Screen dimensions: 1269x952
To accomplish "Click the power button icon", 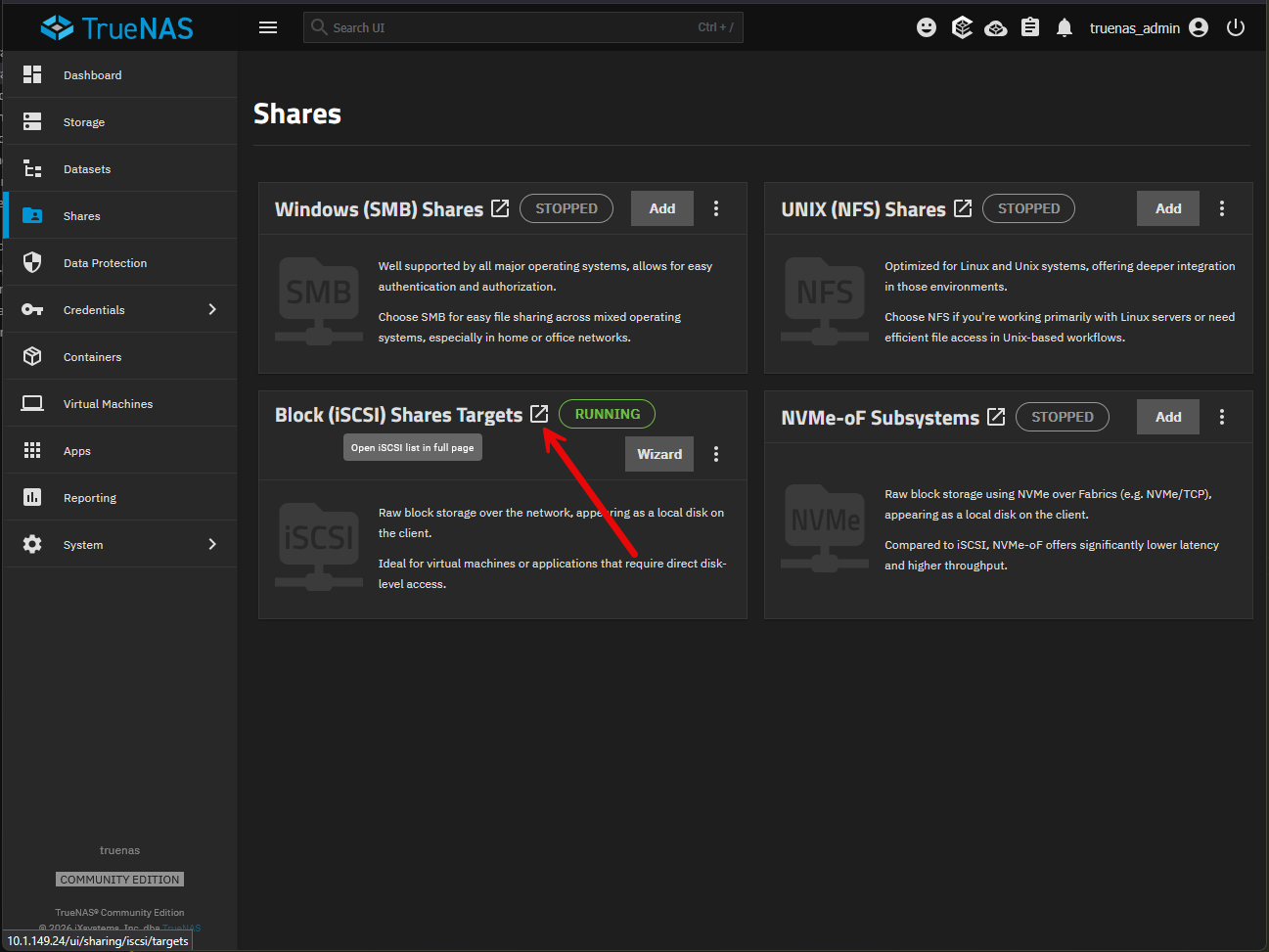I will click(1236, 27).
